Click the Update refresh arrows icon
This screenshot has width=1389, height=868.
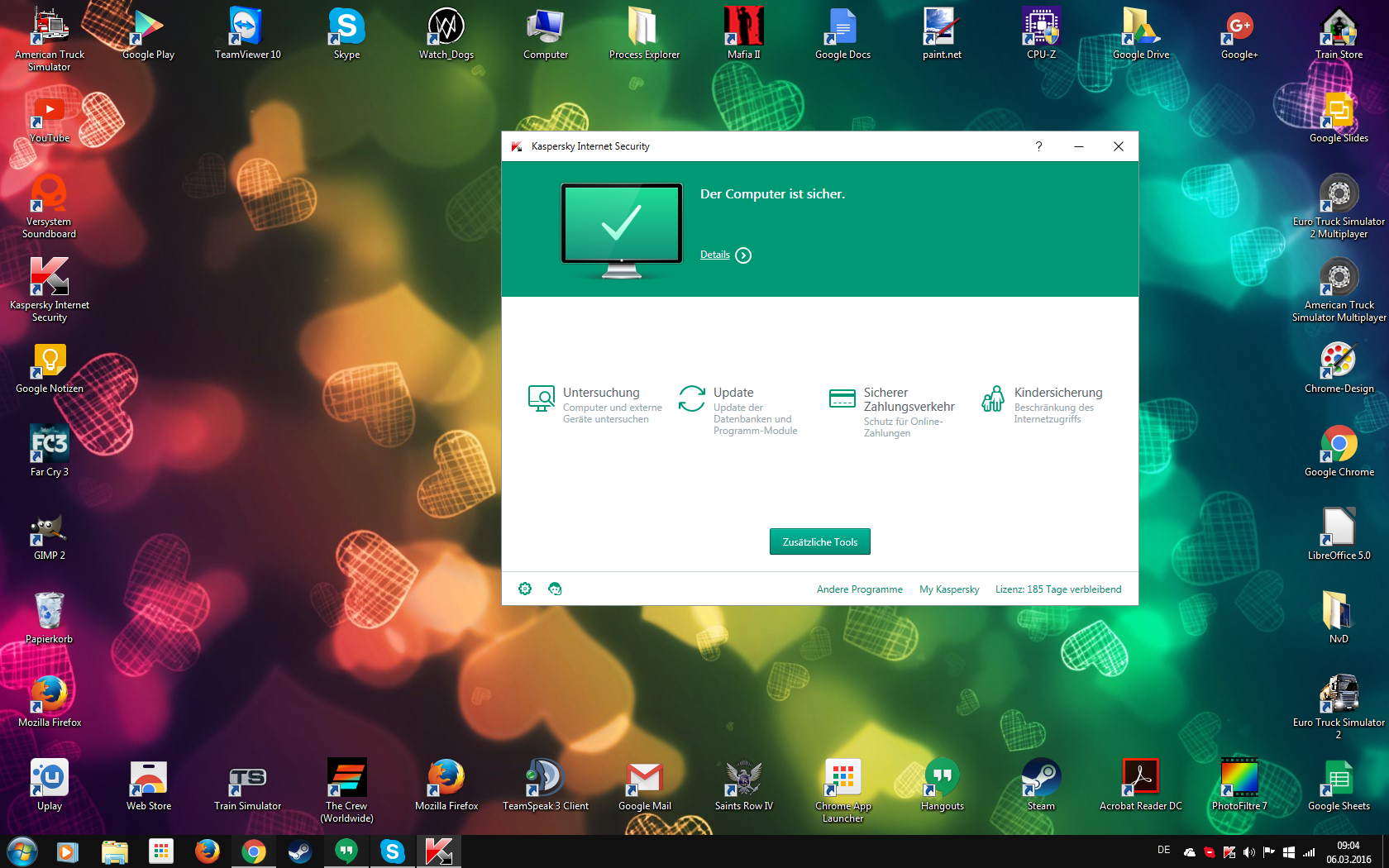coord(692,398)
